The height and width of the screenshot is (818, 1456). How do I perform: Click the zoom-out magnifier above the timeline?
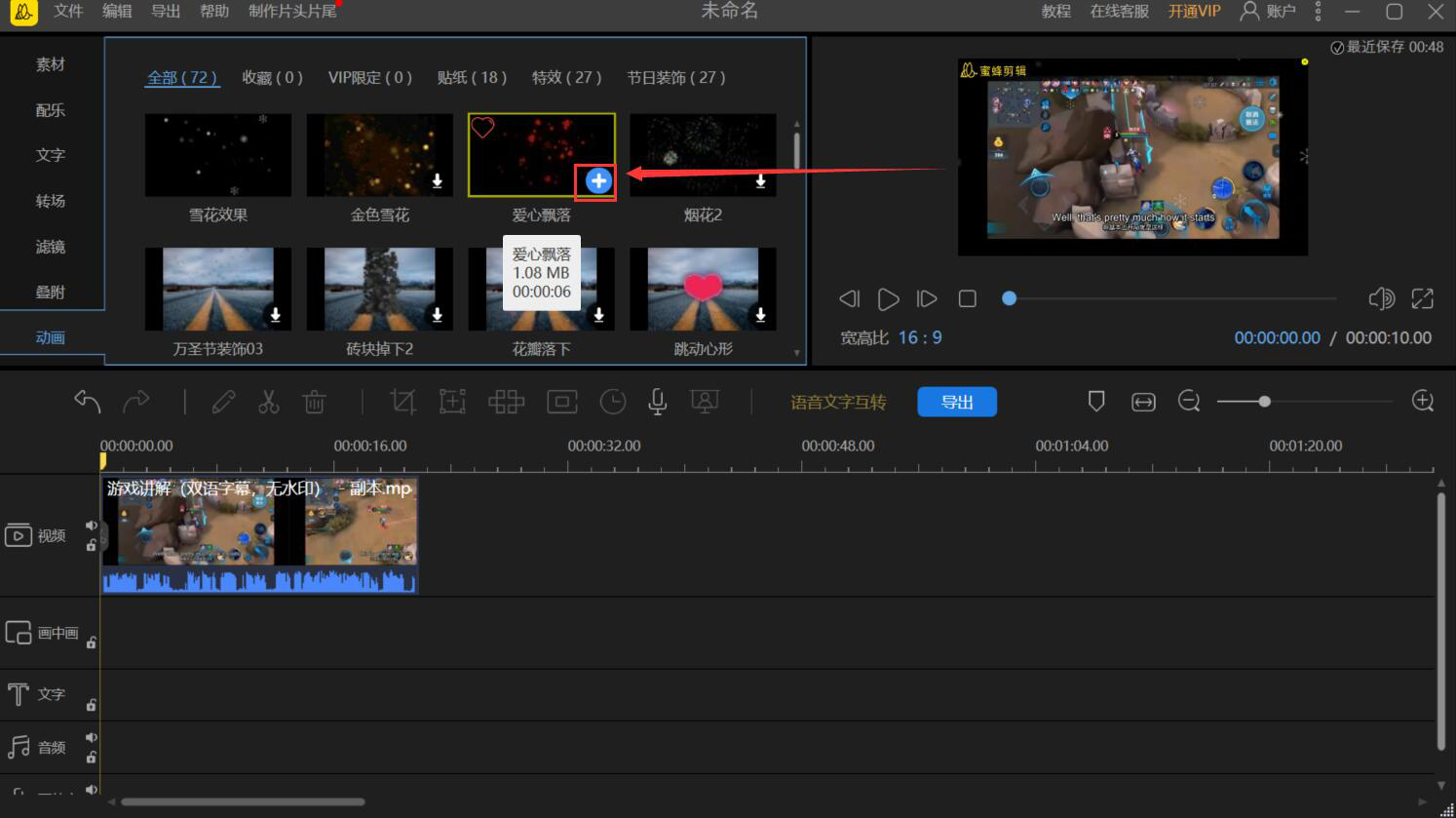click(1188, 402)
